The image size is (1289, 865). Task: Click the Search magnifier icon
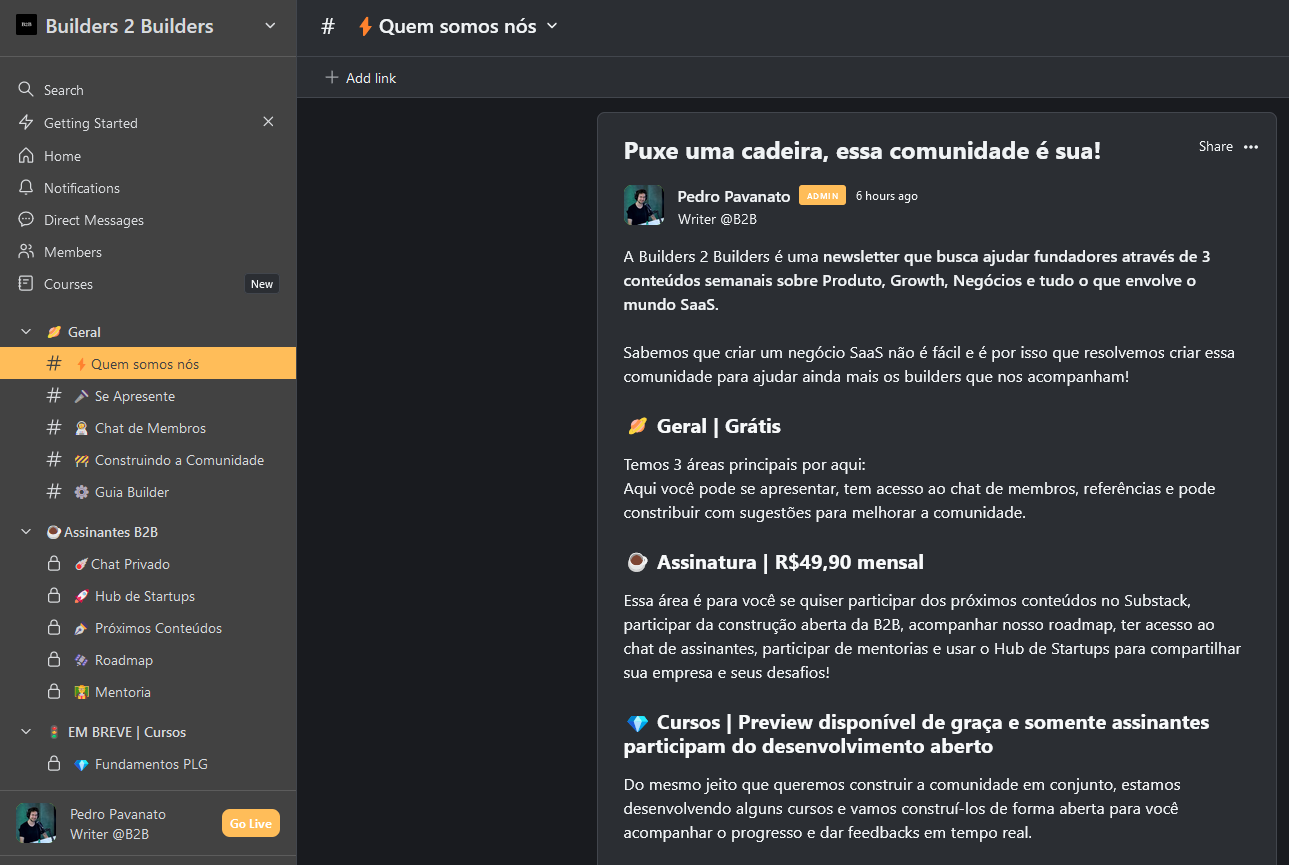click(x=26, y=90)
